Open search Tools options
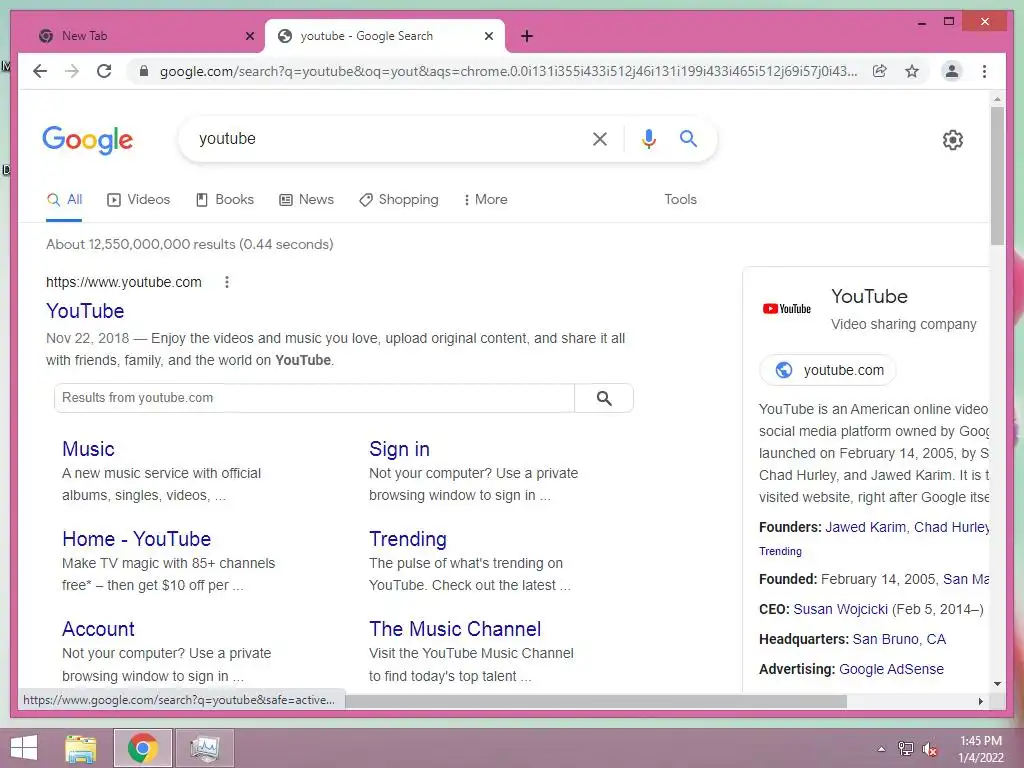The image size is (1024, 768). 680,200
